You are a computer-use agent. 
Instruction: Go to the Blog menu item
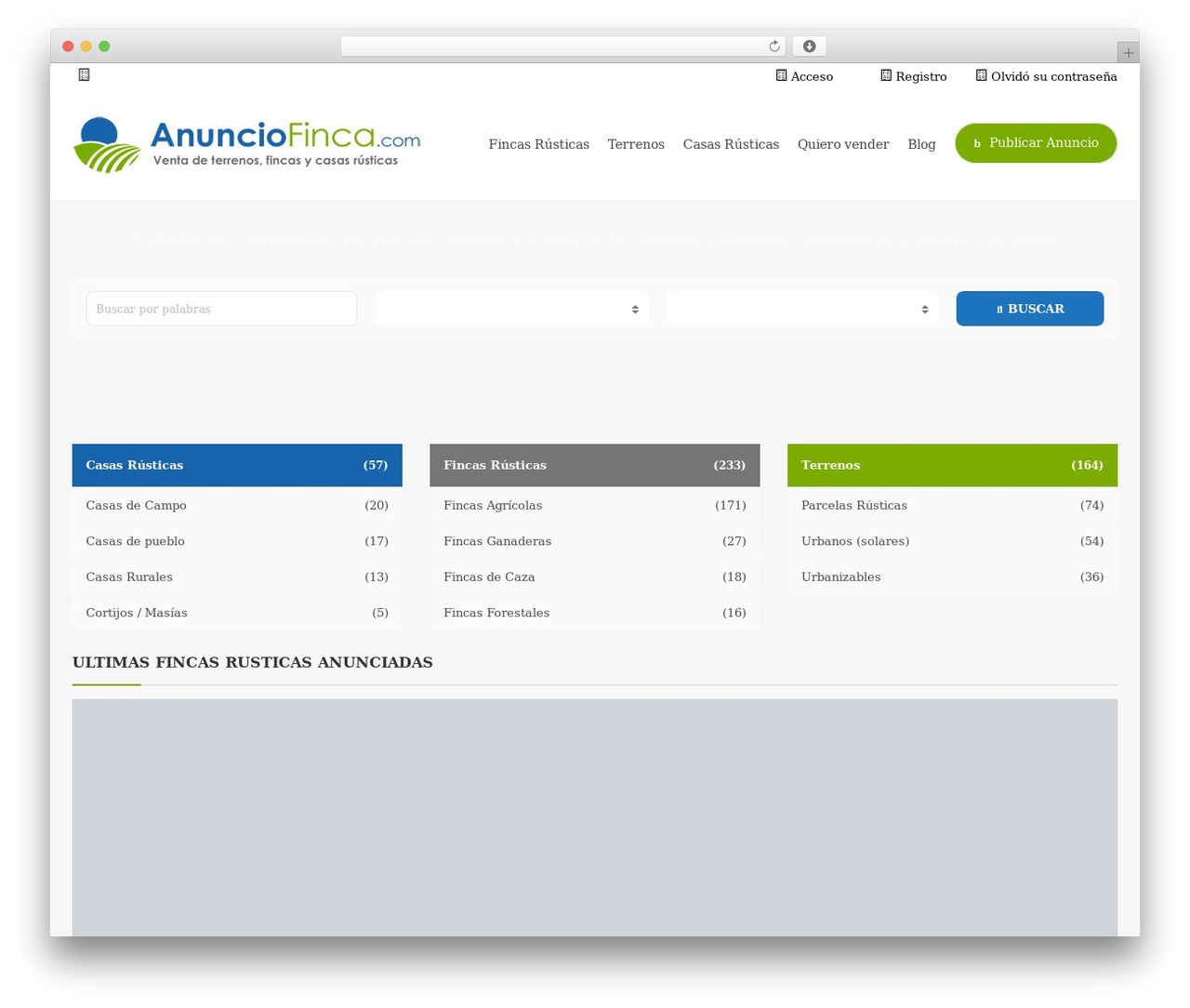tap(921, 144)
